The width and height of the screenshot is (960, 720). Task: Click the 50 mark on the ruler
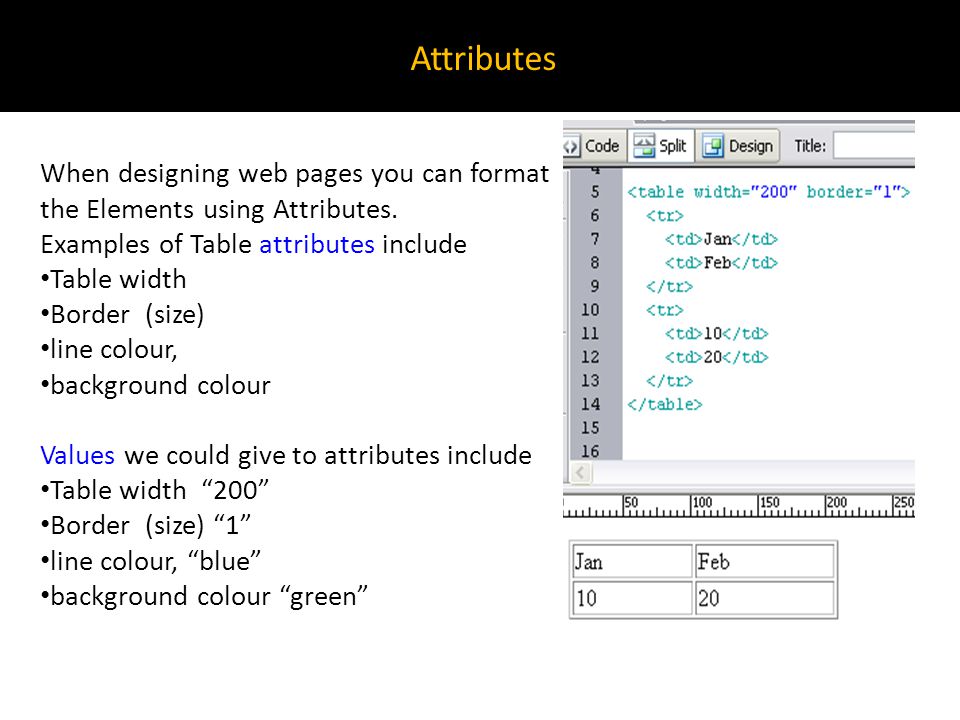631,503
